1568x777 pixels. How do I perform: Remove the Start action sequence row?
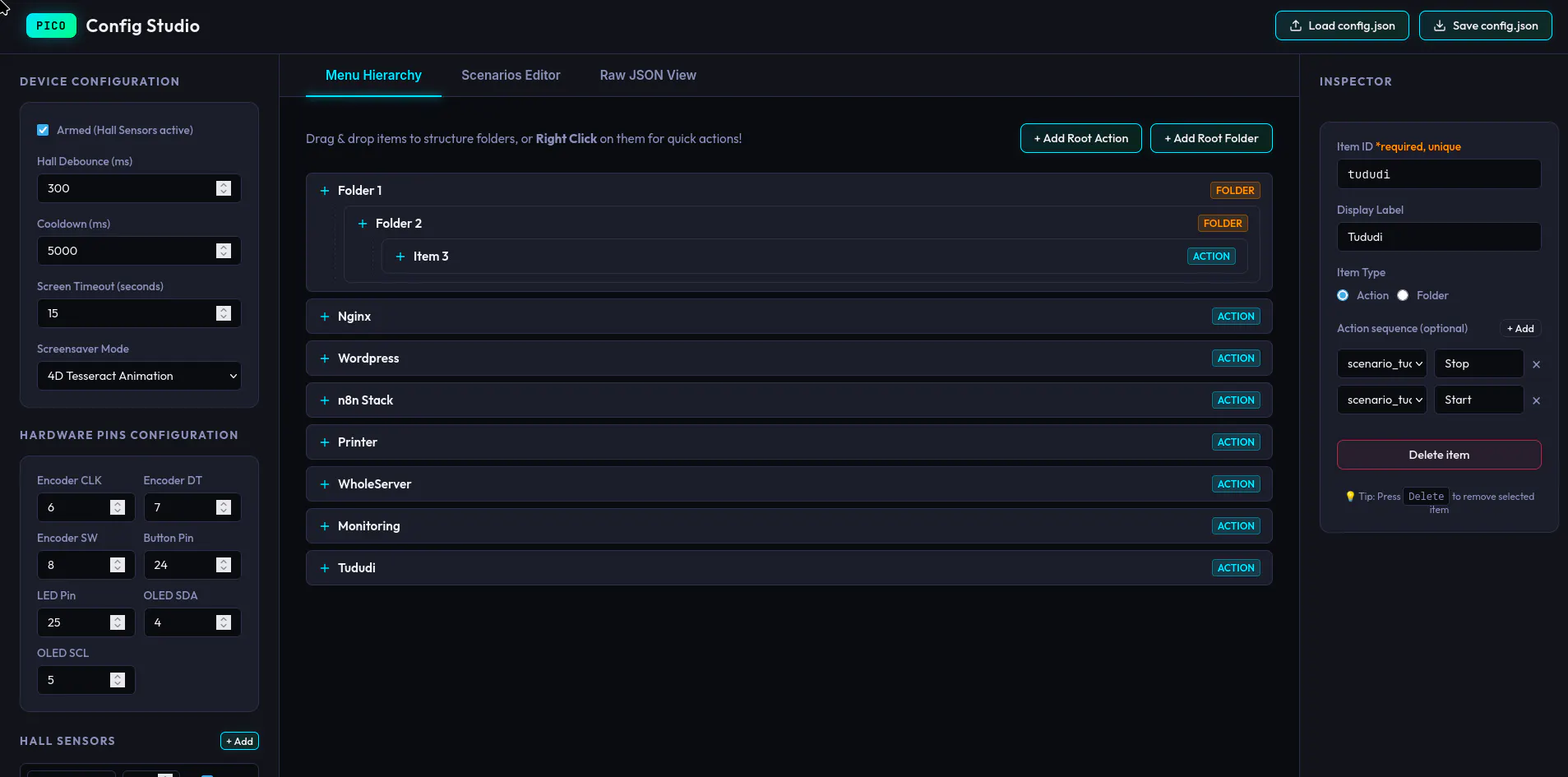click(x=1536, y=400)
